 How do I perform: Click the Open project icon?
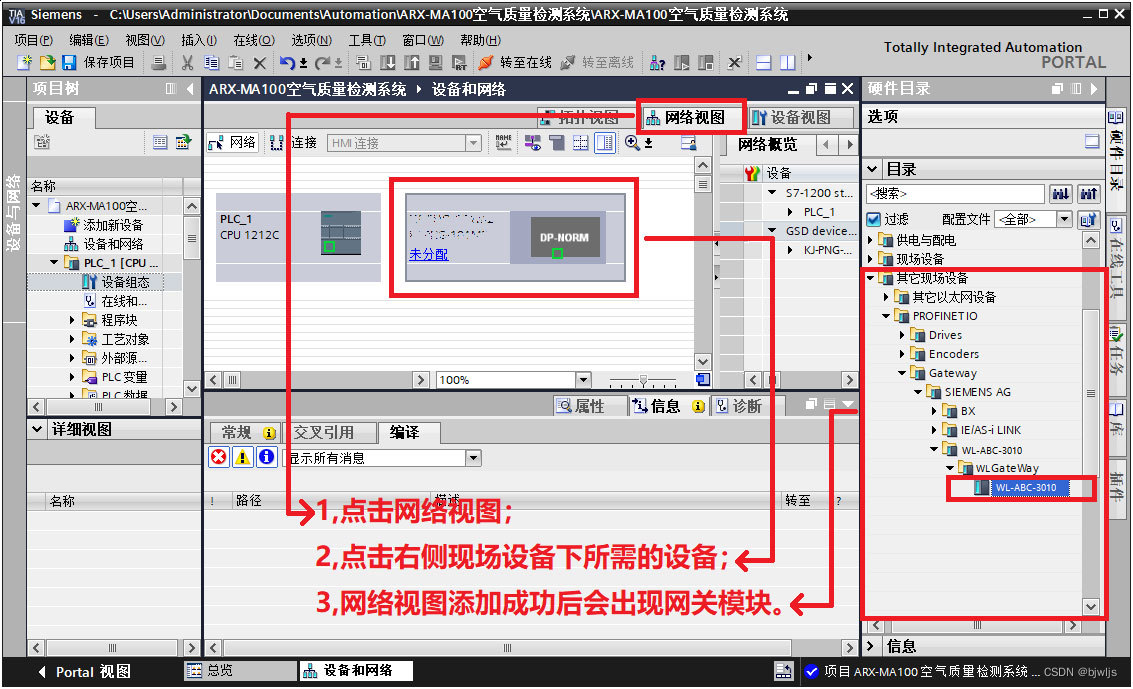pos(47,63)
